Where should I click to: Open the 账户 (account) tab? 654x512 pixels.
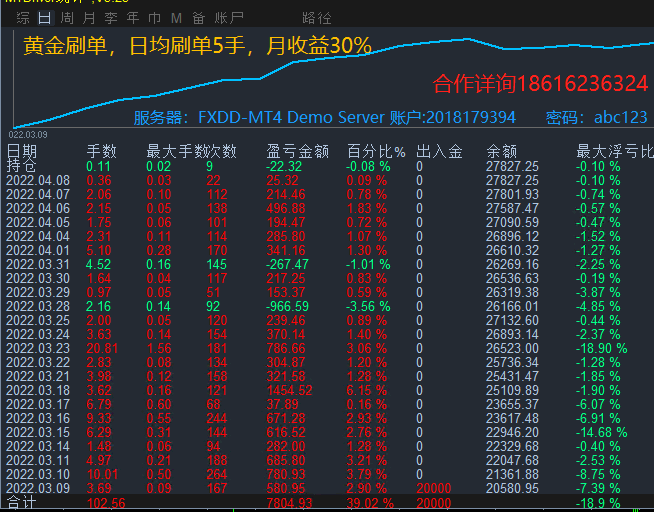[230, 18]
